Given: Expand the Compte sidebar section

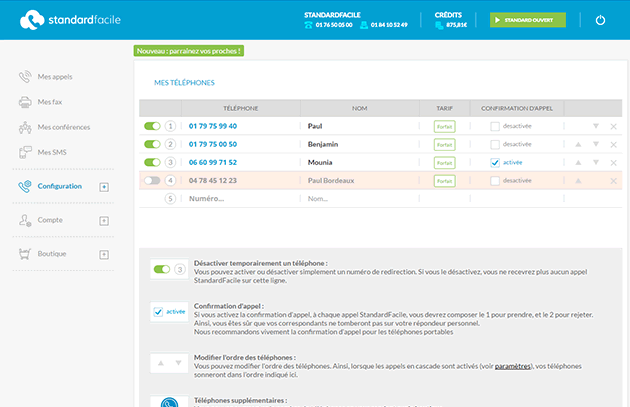Looking at the screenshot, I should pyautogui.click(x=104, y=220).
